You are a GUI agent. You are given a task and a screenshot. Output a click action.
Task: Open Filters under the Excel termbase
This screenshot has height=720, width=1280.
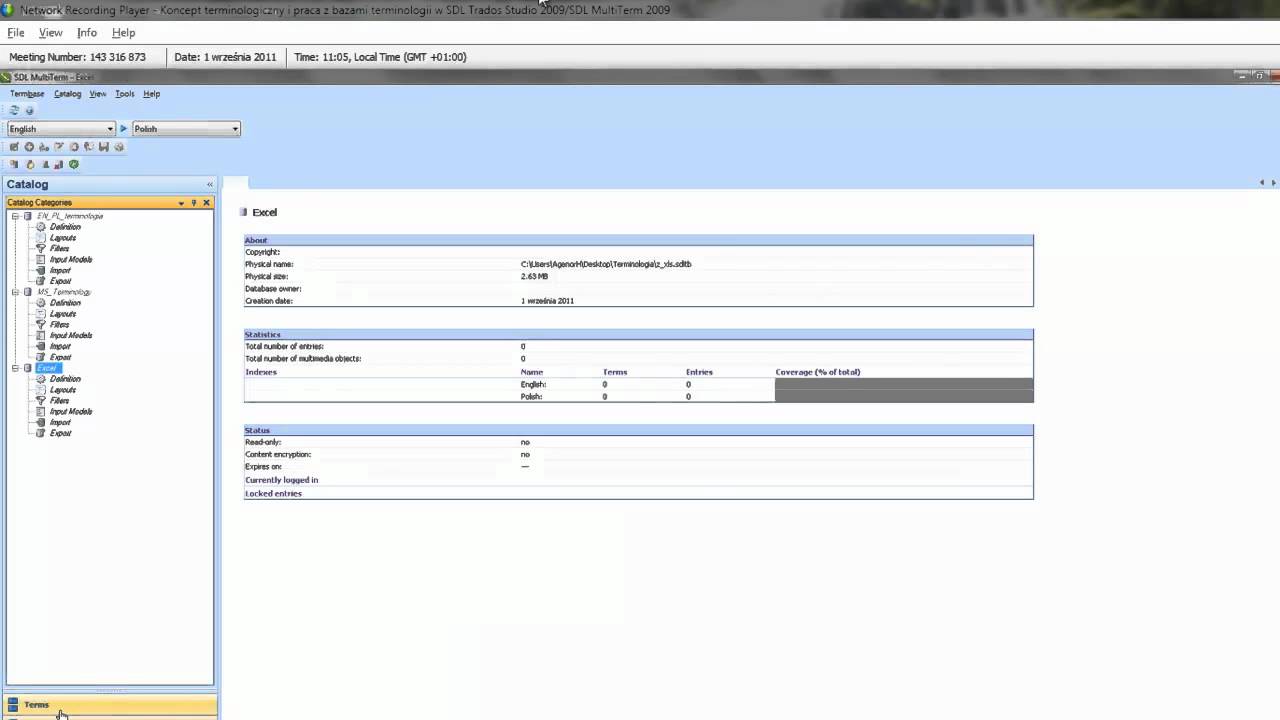click(x=60, y=401)
